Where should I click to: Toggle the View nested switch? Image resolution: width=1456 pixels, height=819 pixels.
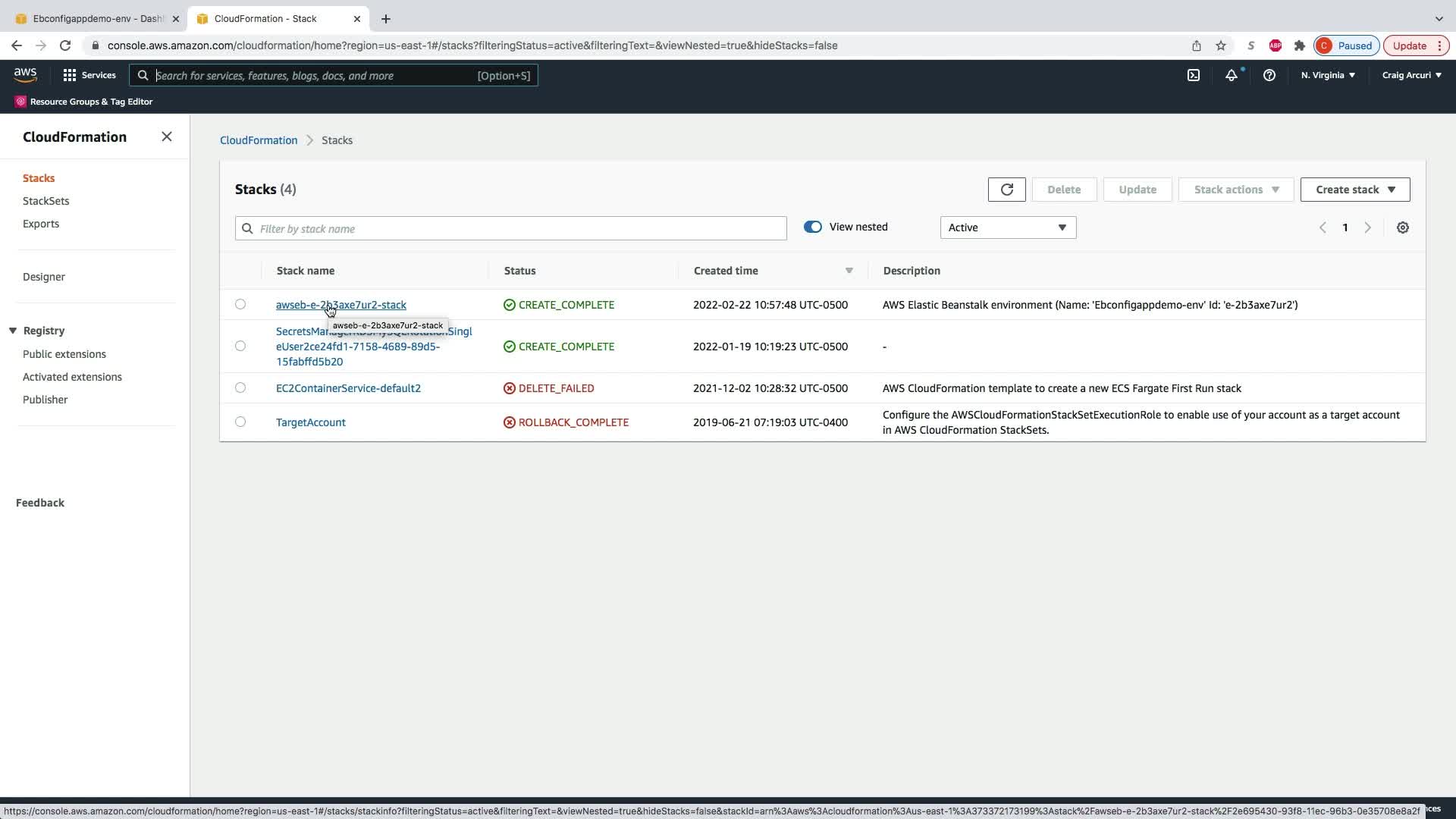[812, 227]
